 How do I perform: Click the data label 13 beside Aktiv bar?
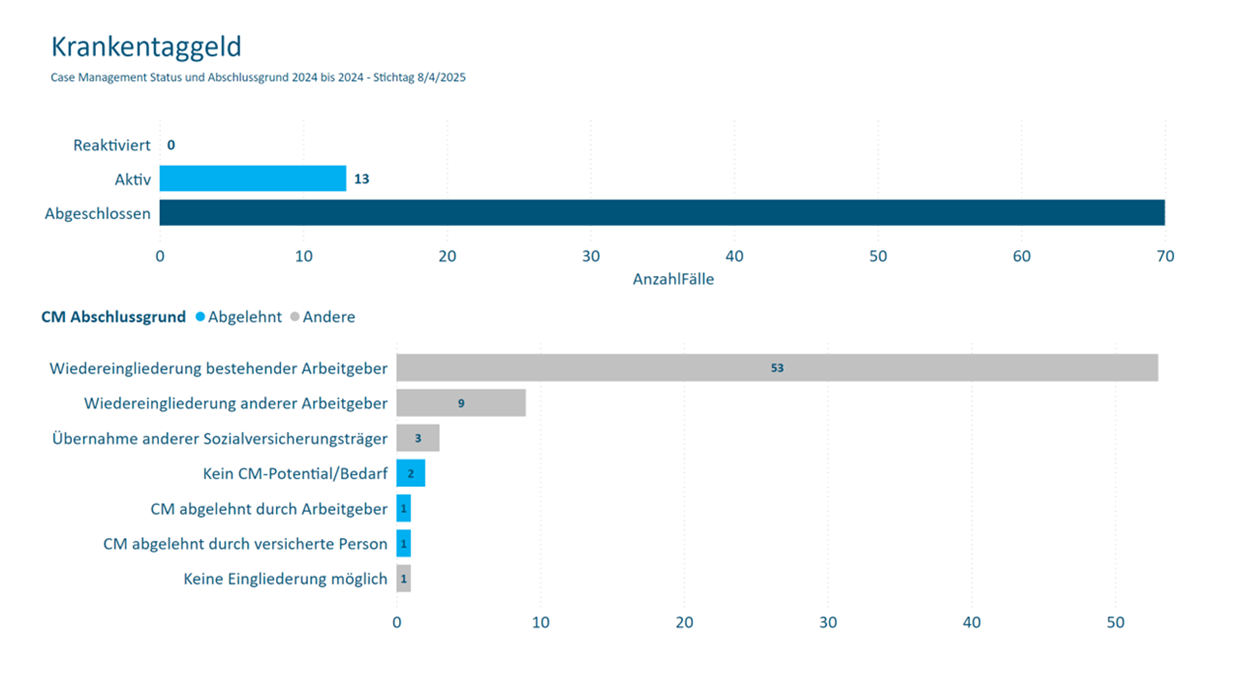click(362, 179)
